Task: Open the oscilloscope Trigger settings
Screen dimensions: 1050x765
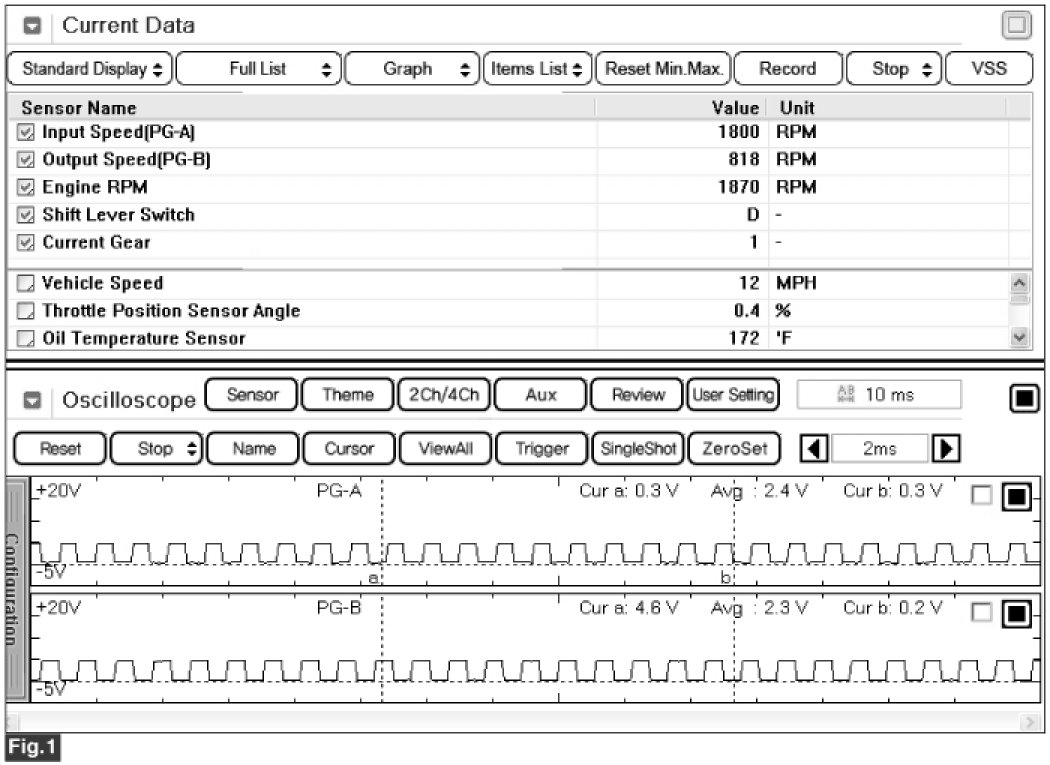Action: (x=541, y=449)
